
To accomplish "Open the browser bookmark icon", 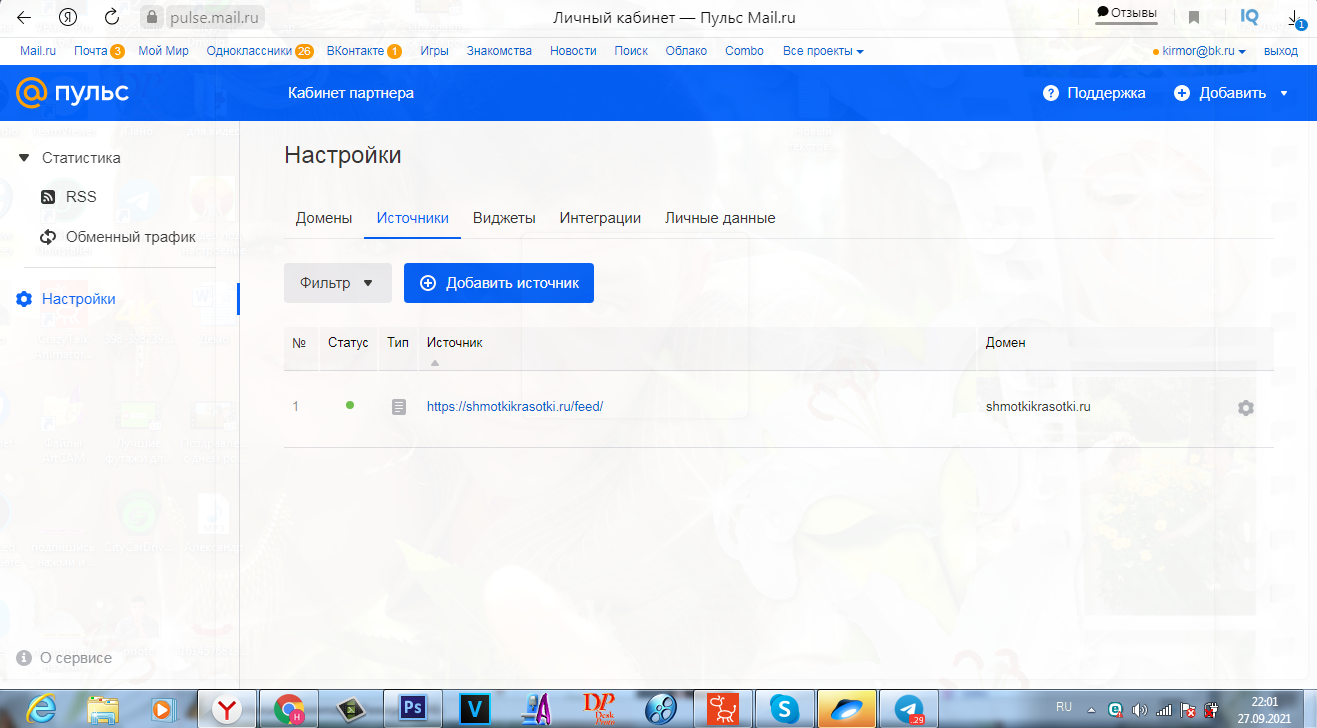I will click(1194, 17).
